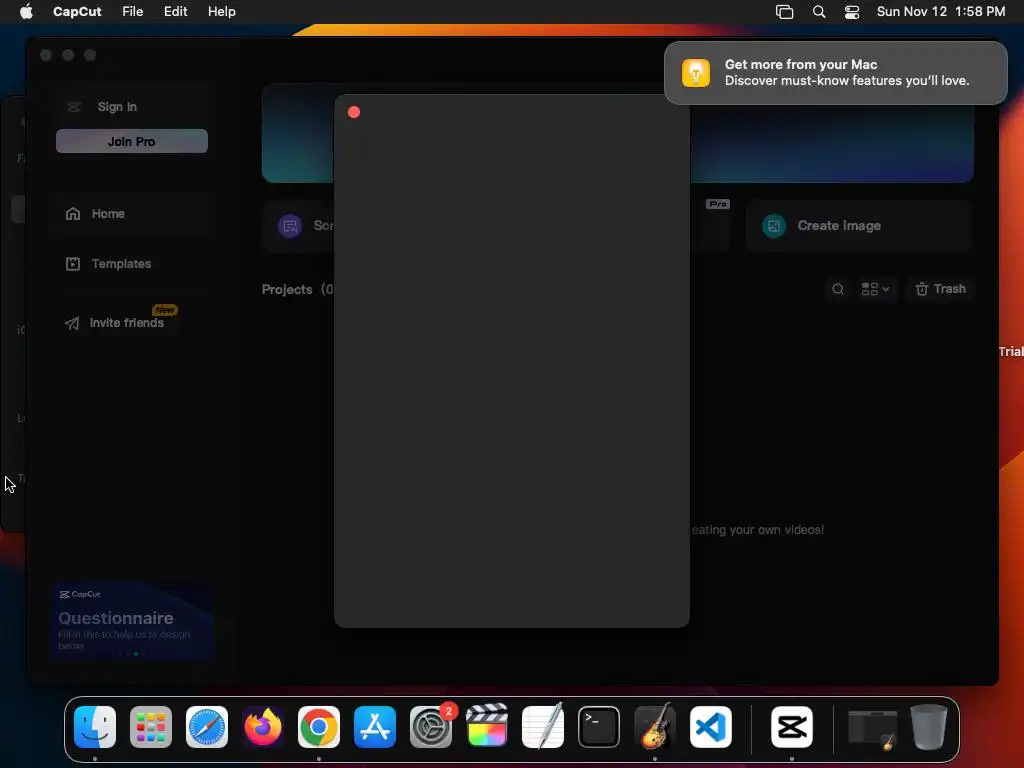1024x768 pixels.
Task: Open the Edit menu
Action: 175,11
